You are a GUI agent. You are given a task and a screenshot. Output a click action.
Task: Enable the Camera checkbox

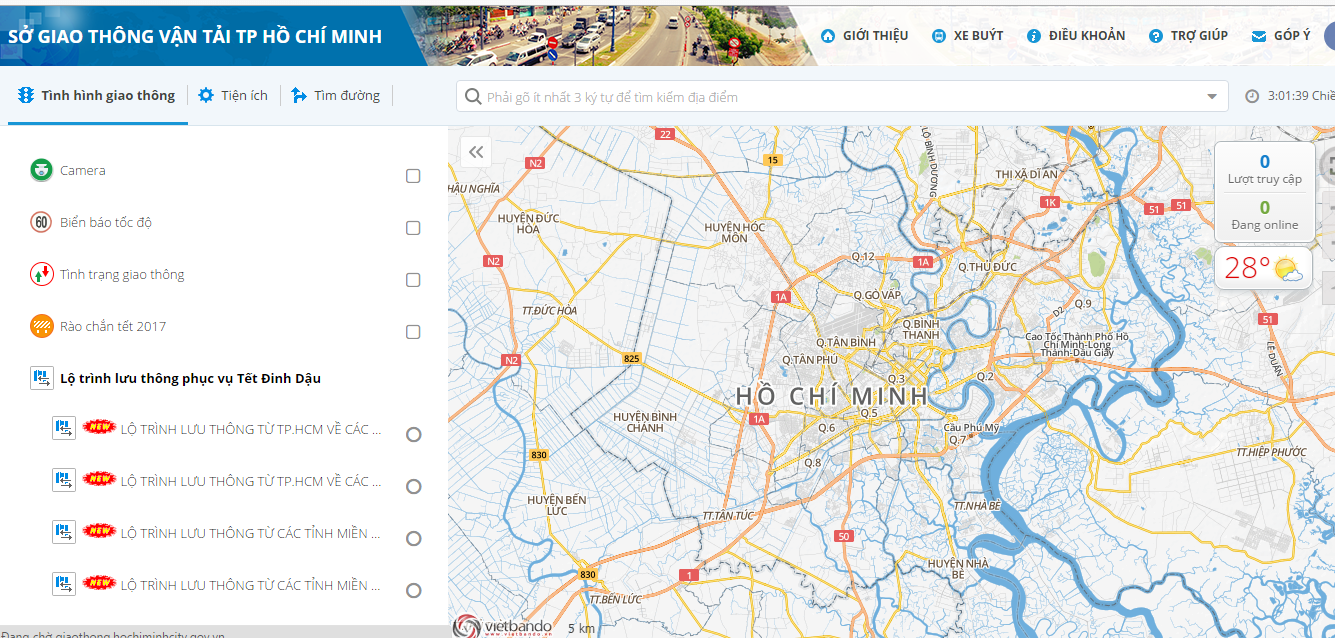[413, 176]
